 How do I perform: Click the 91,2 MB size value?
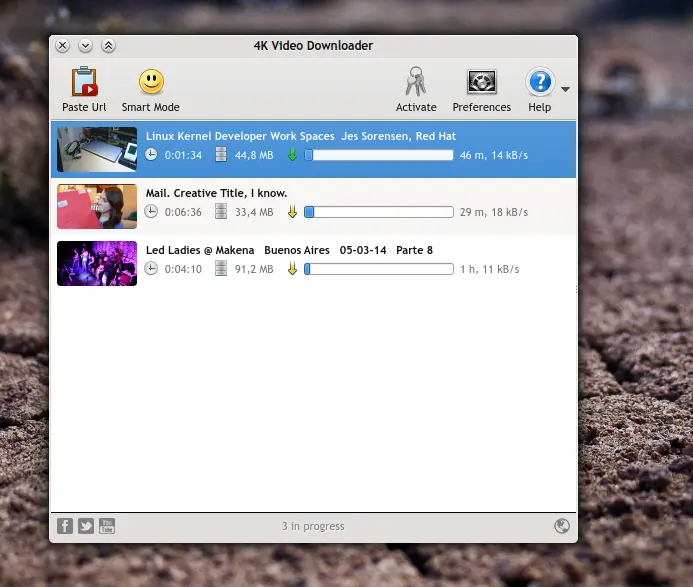pos(254,269)
